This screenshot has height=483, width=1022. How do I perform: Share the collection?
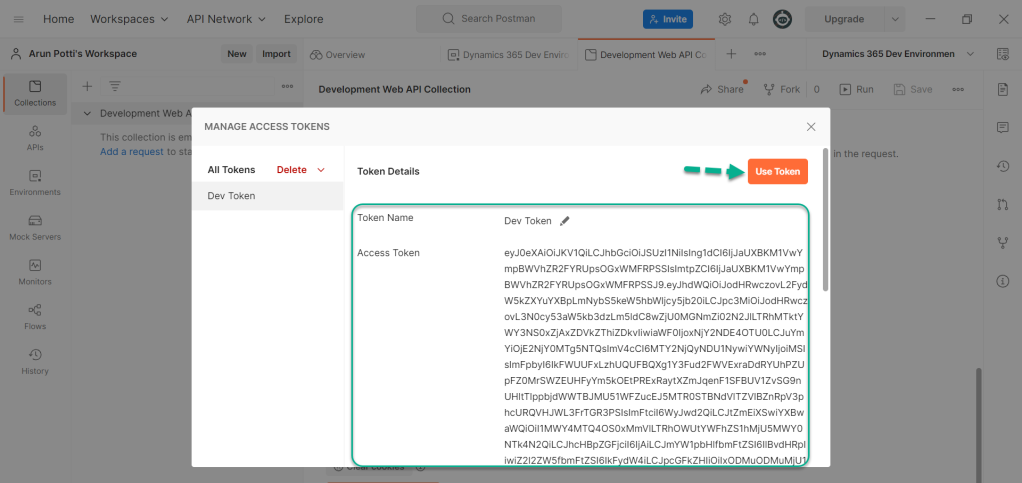tap(722, 89)
